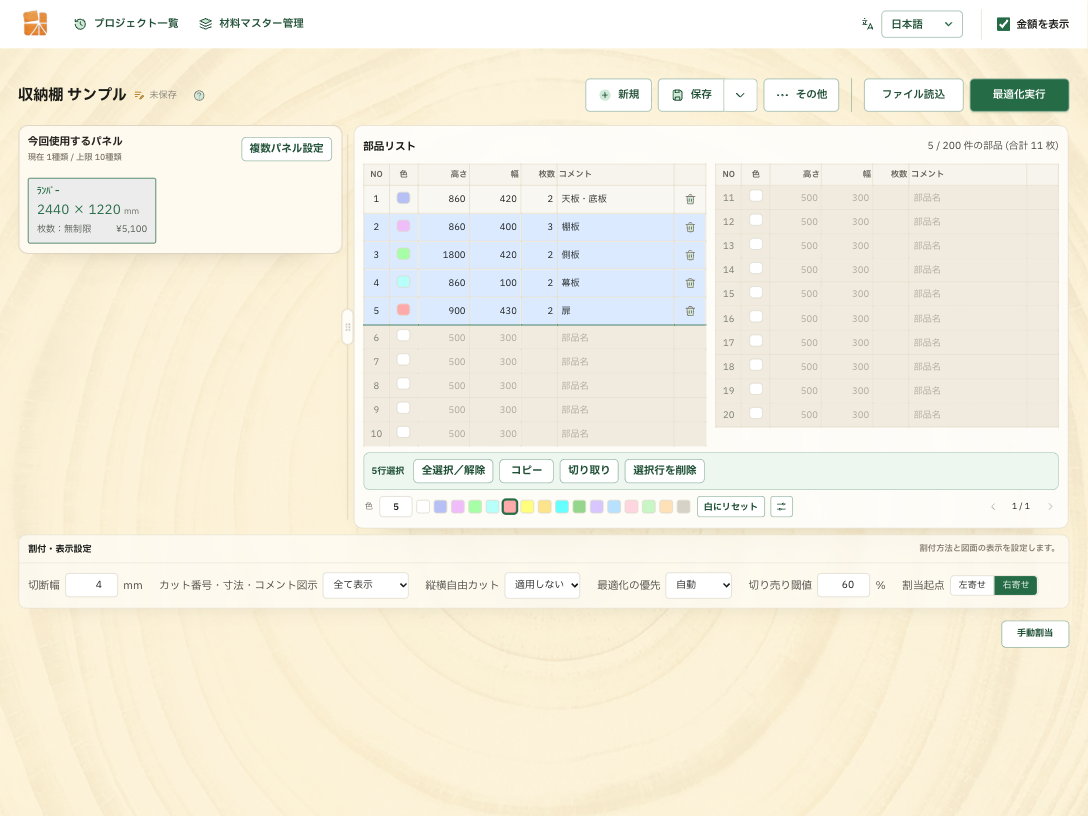Pick the bright cyan swatch in palette
Screen dimensions: 1088x816
click(x=562, y=507)
